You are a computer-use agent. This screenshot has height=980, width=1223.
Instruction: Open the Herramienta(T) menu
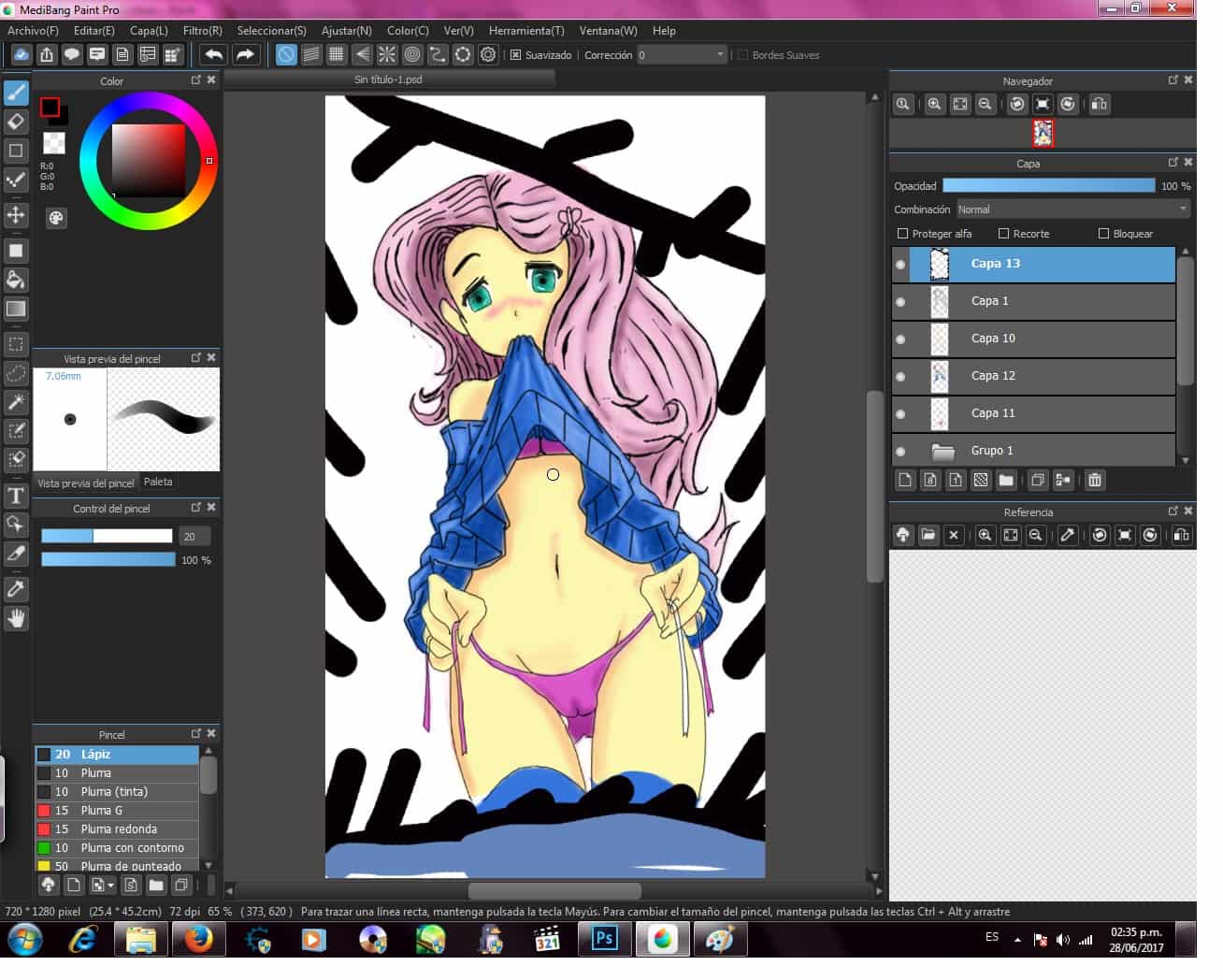(526, 31)
